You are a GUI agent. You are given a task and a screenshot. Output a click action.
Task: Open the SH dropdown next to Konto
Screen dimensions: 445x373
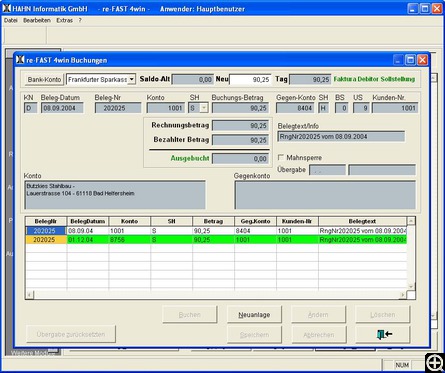coord(204,108)
